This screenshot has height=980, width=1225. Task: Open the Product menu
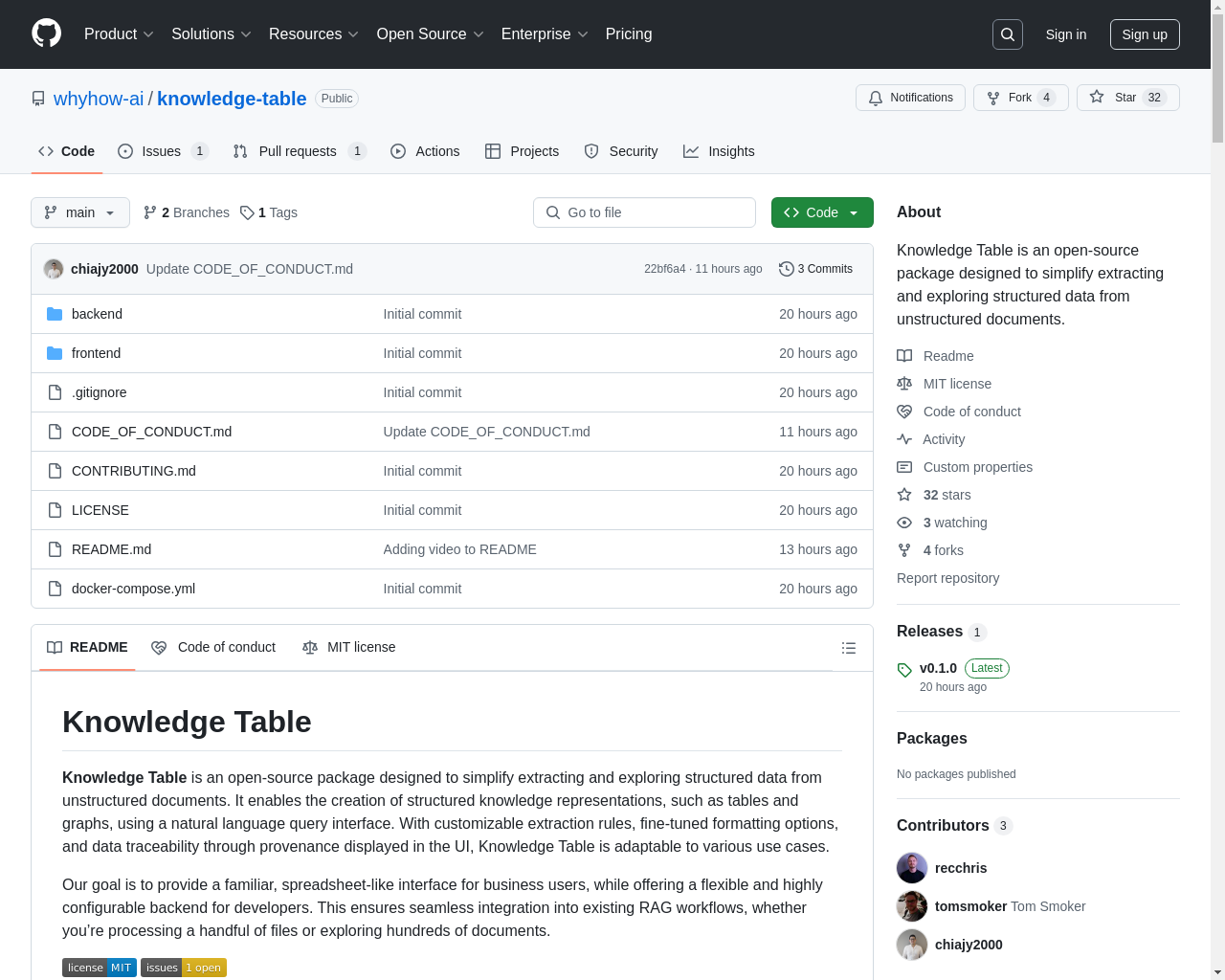tap(119, 34)
